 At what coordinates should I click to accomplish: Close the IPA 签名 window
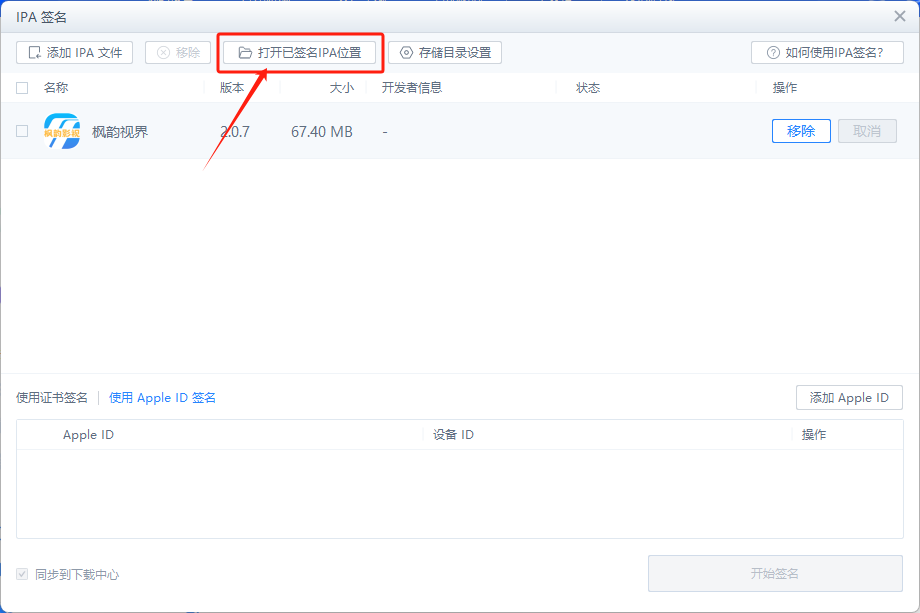point(899,16)
